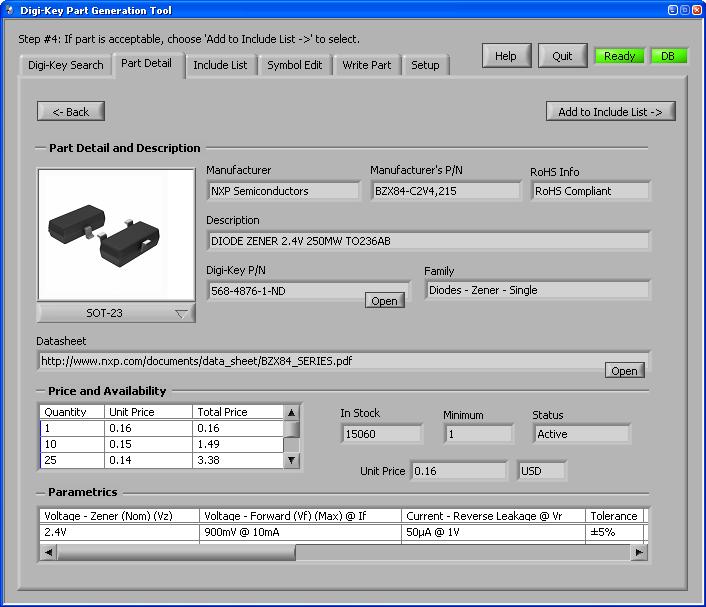Maximize the Digi-Key Part Generation Tool window
The width and height of the screenshot is (706, 607).
684,10
